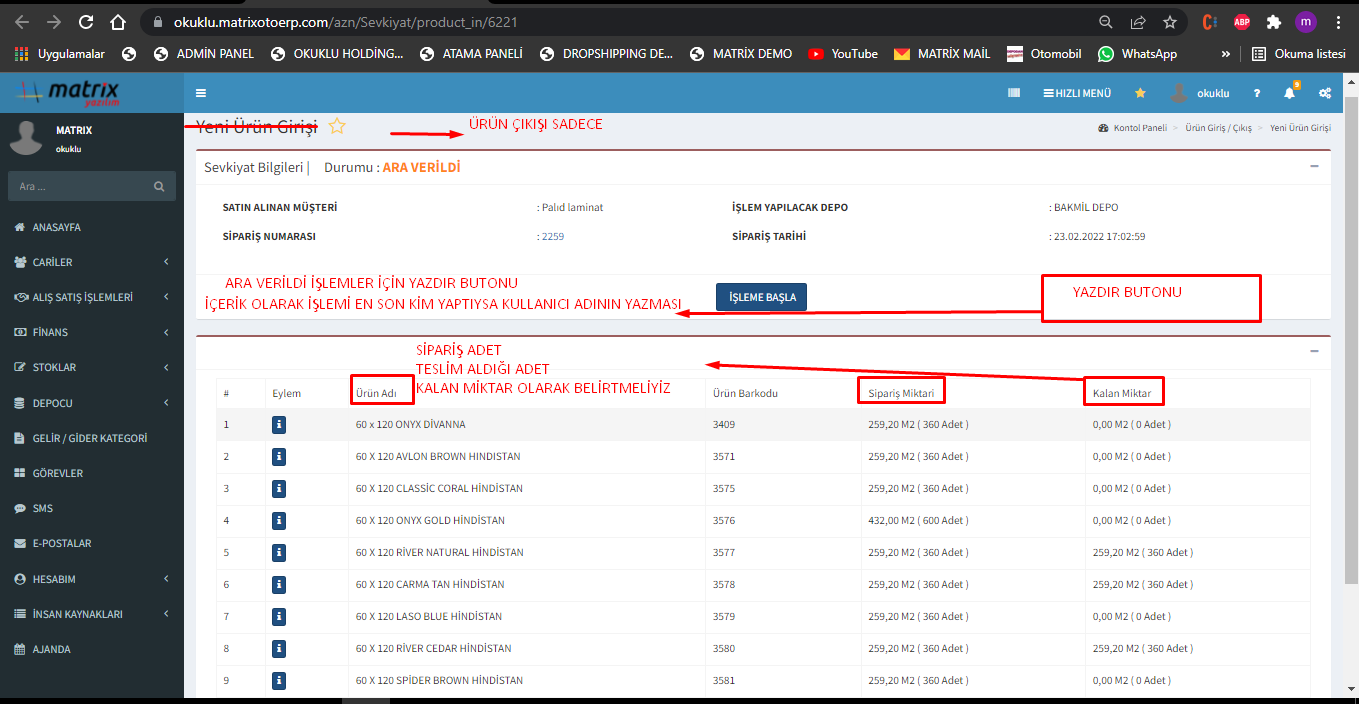Viewport: 1359px width, 704px height.
Task: Expand the STOKLAR sidebar menu
Action: (x=91, y=367)
